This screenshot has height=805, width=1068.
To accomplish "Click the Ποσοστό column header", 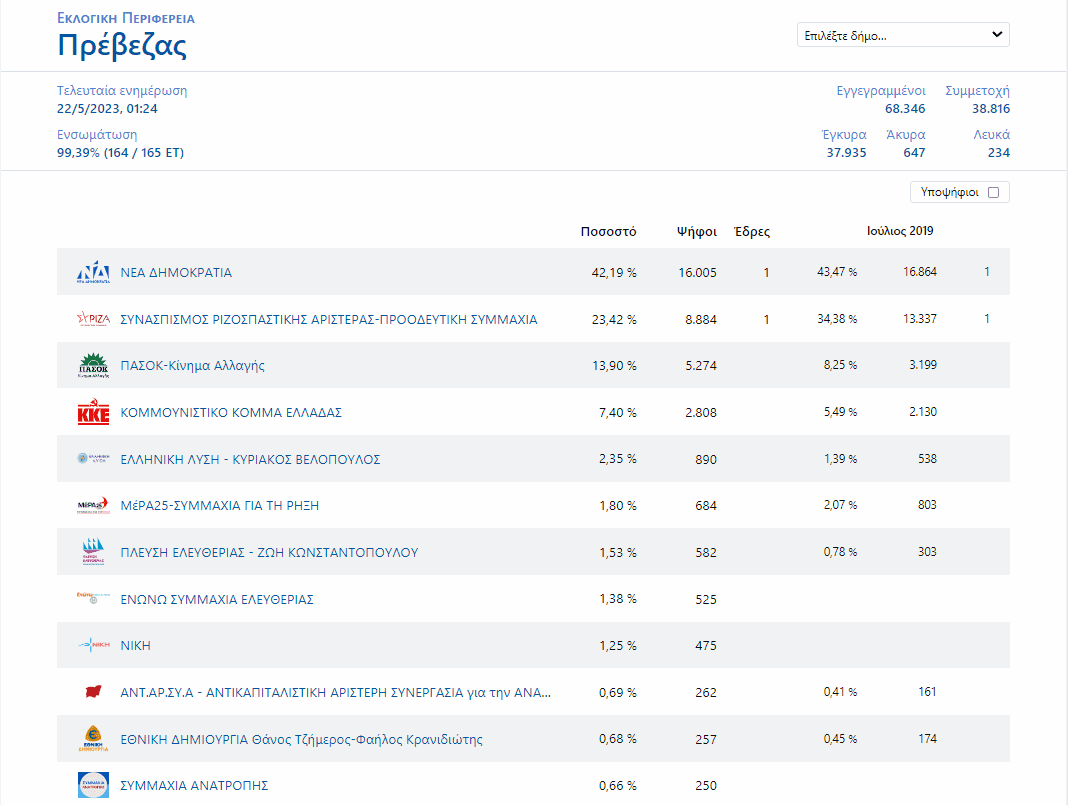I will pyautogui.click(x=608, y=232).
